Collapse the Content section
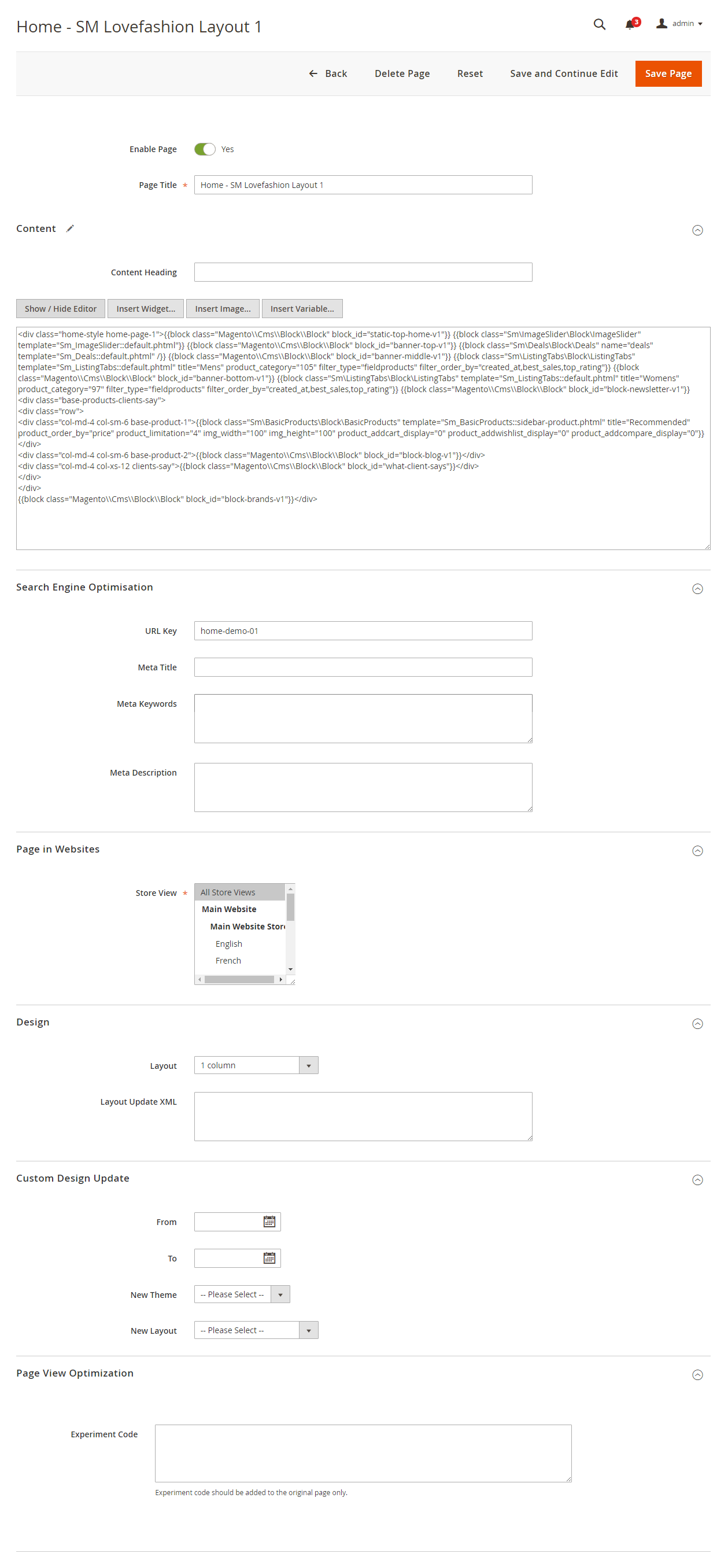Screen dimensions: 728x1568 click(x=697, y=230)
